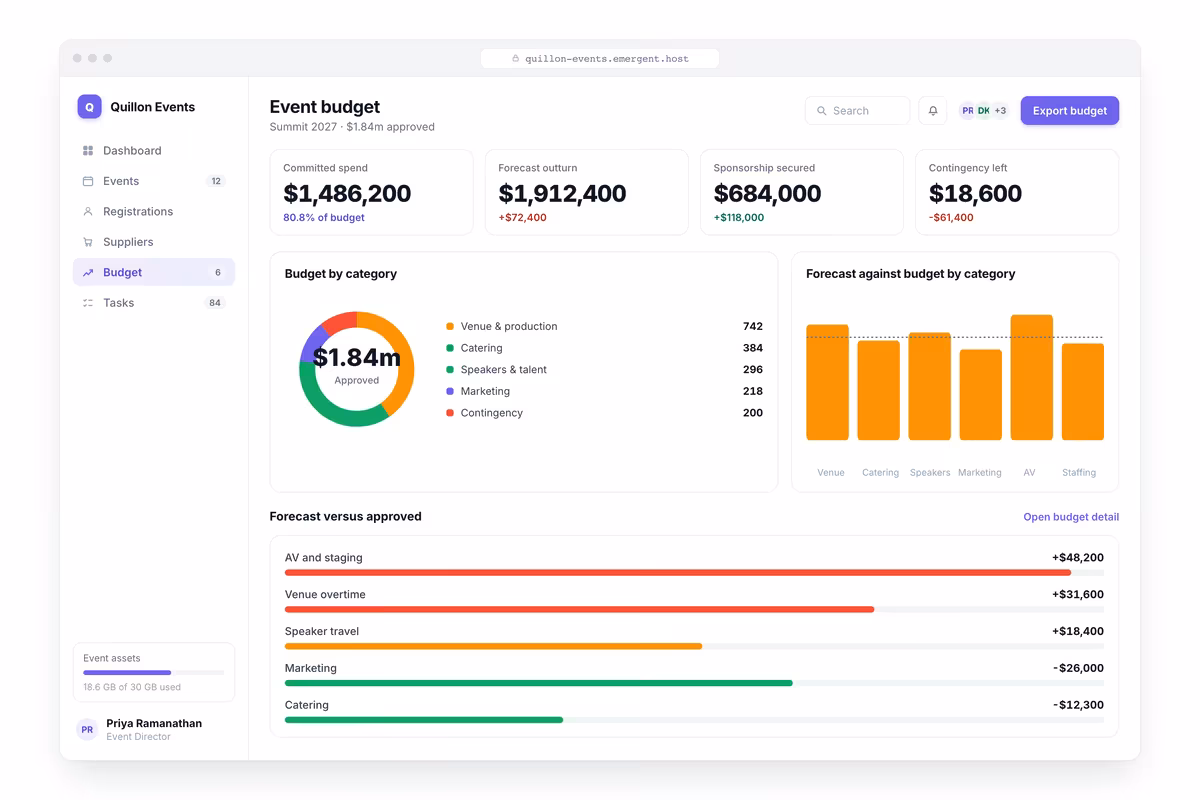Click the red Contingency legend dot
Screen dimensions: 1200x800
(x=450, y=413)
